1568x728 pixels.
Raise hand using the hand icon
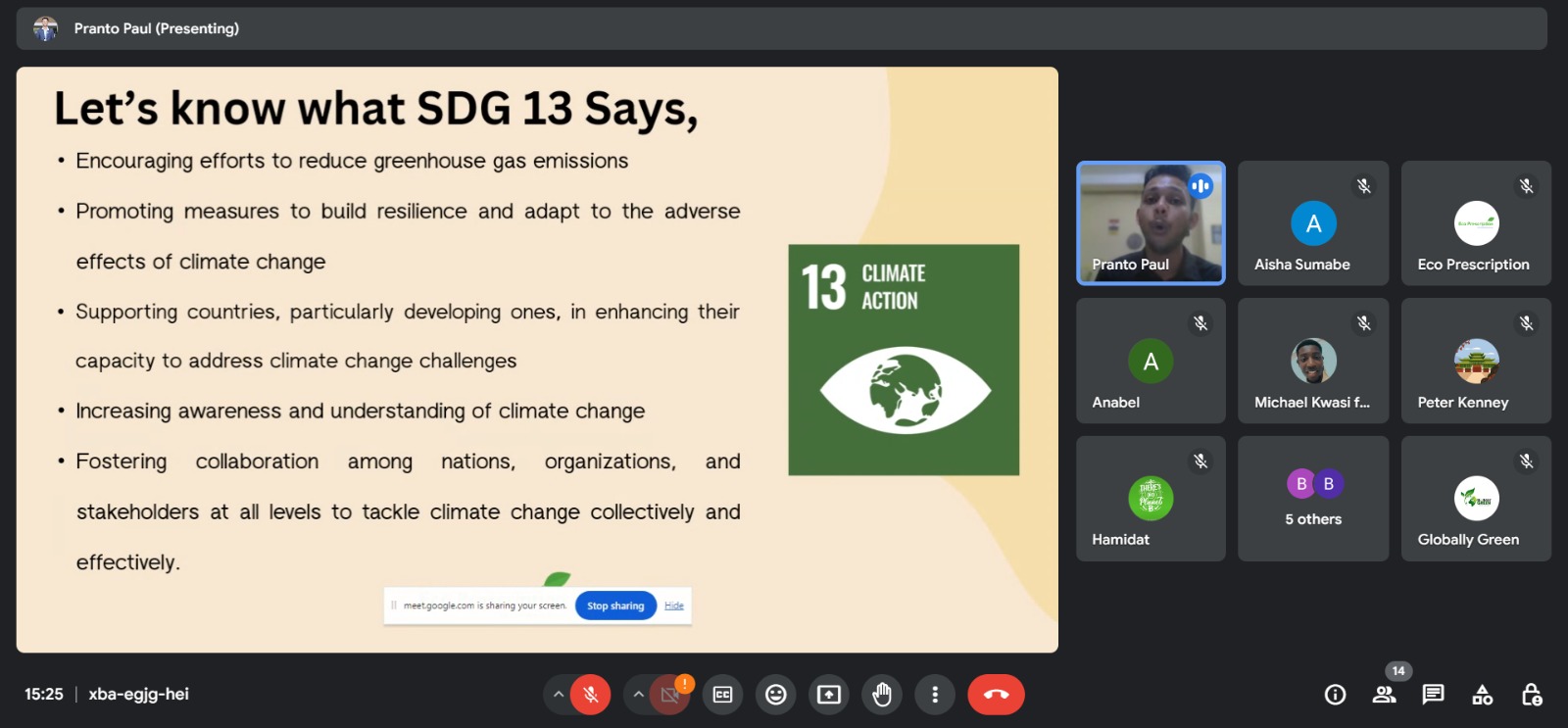pos(882,695)
